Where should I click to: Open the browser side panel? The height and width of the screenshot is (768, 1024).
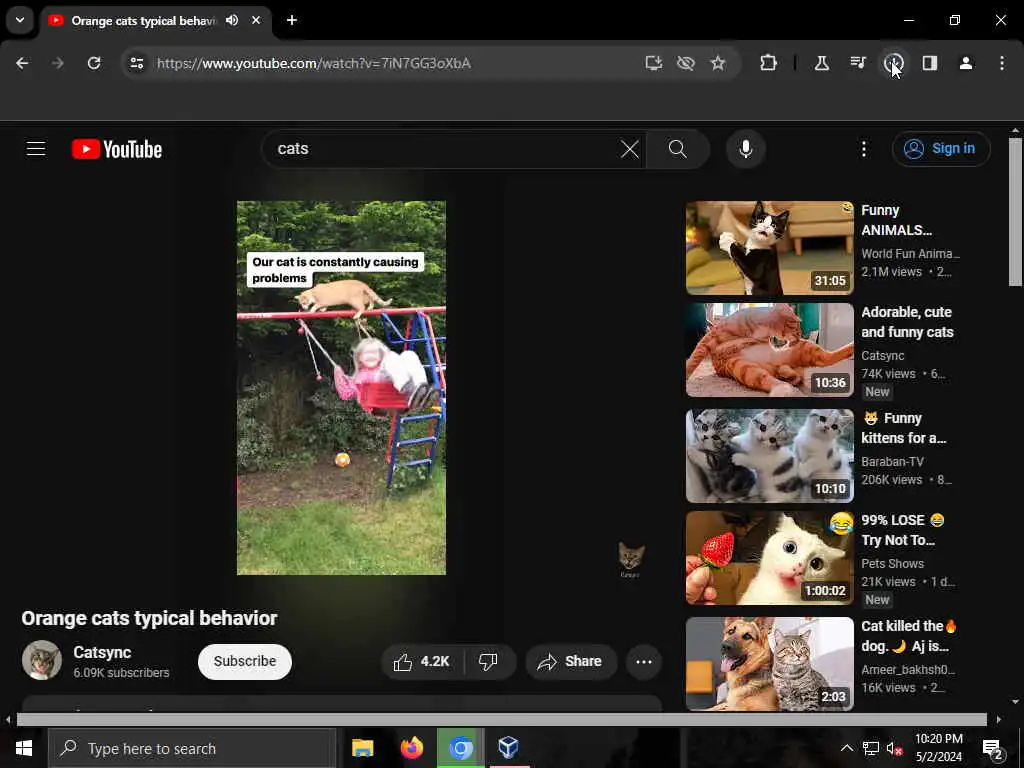(x=930, y=63)
